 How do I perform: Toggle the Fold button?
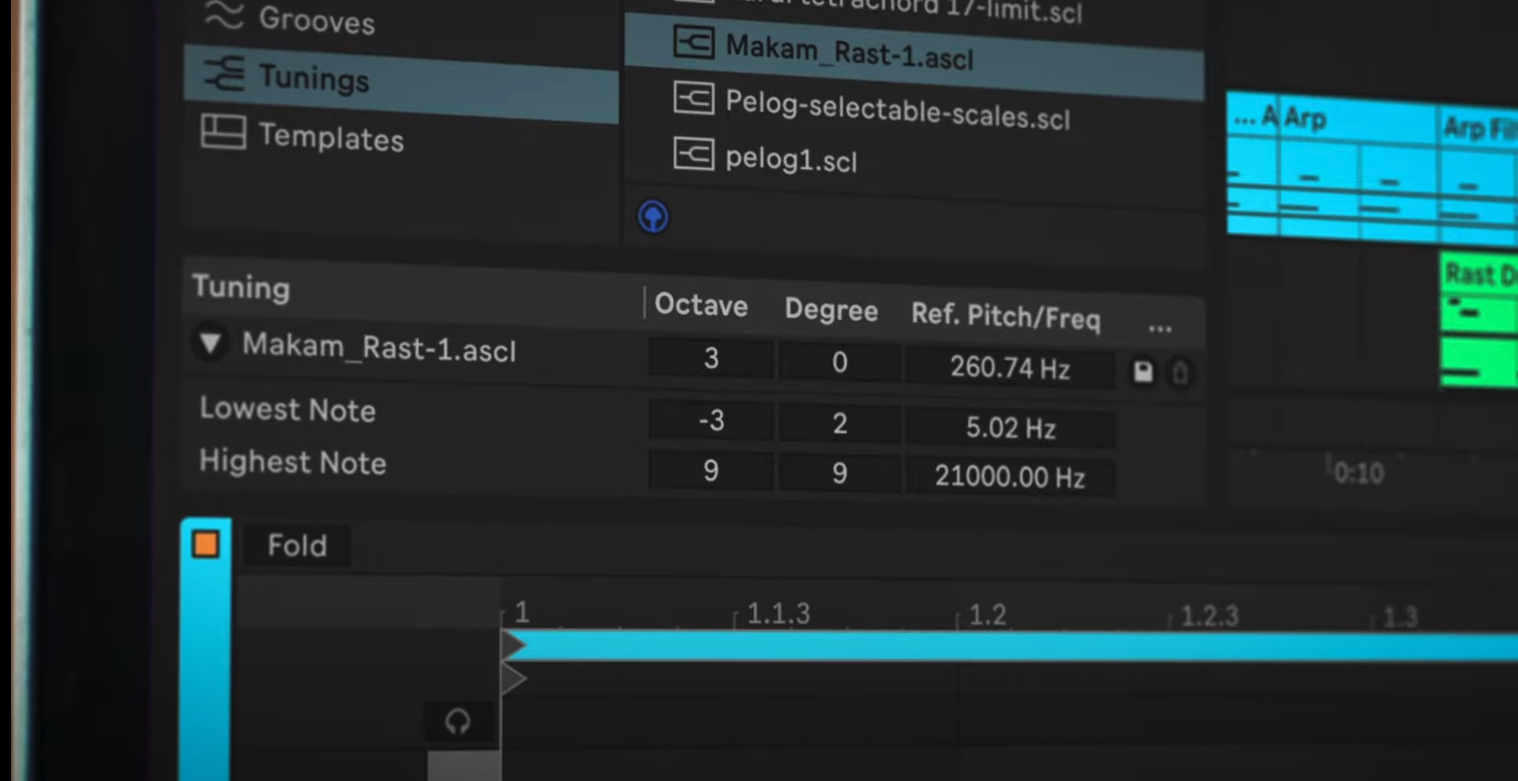pos(297,545)
